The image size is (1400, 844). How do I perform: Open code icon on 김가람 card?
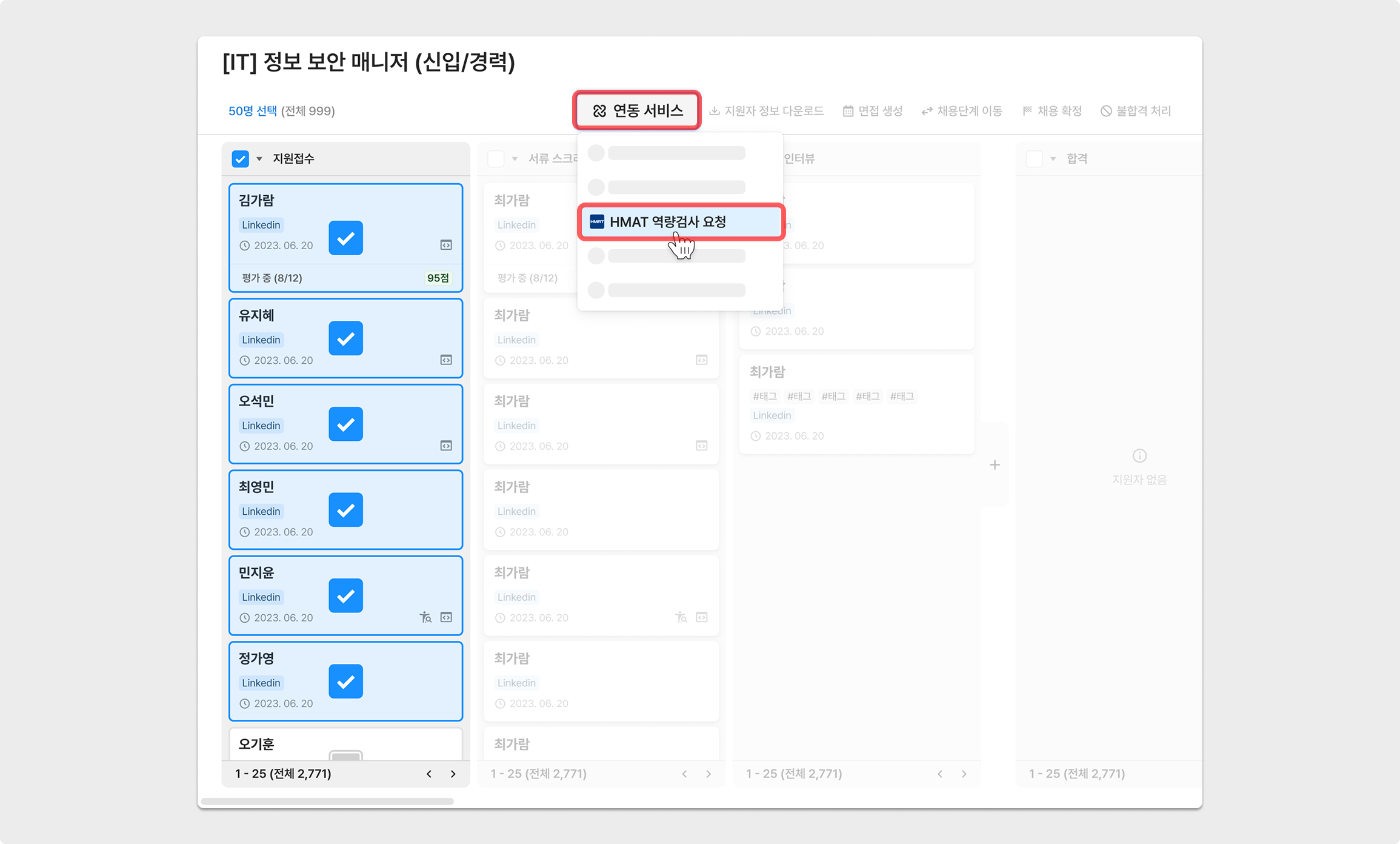(446, 245)
